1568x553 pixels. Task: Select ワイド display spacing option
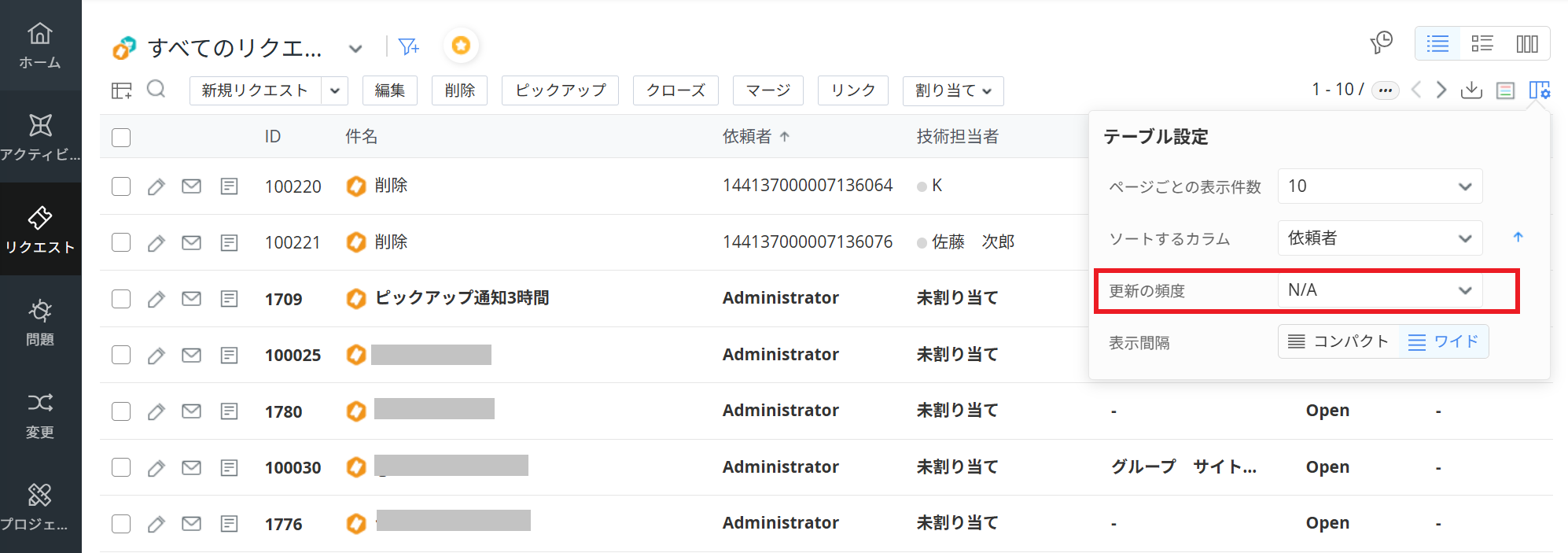pyautogui.click(x=1444, y=341)
